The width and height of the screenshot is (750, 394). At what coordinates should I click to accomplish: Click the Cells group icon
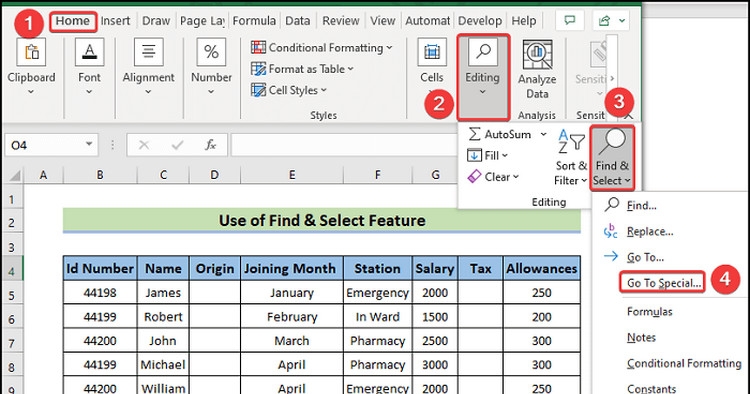coord(431,53)
